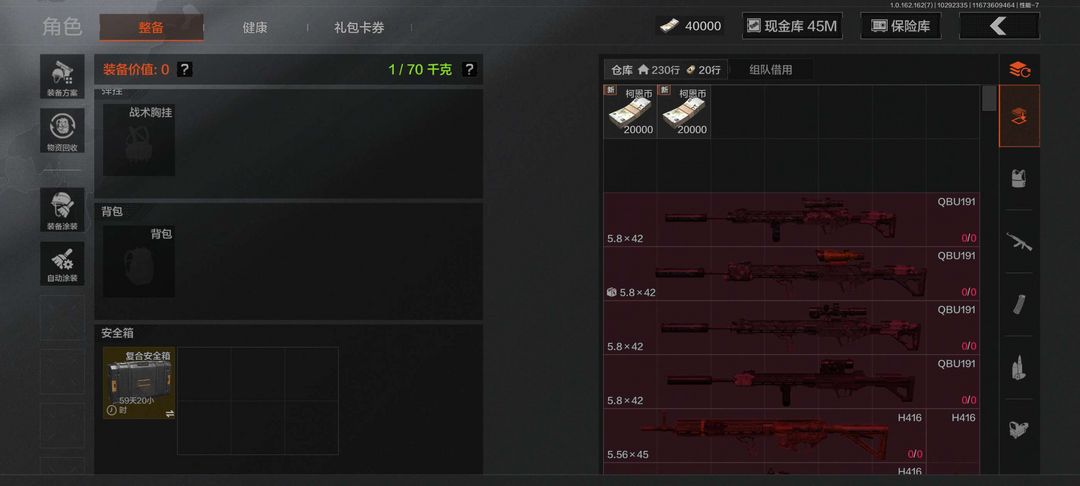This screenshot has height=486, width=1080.
Task: Show help for weight limit question mark
Action: pos(469,70)
